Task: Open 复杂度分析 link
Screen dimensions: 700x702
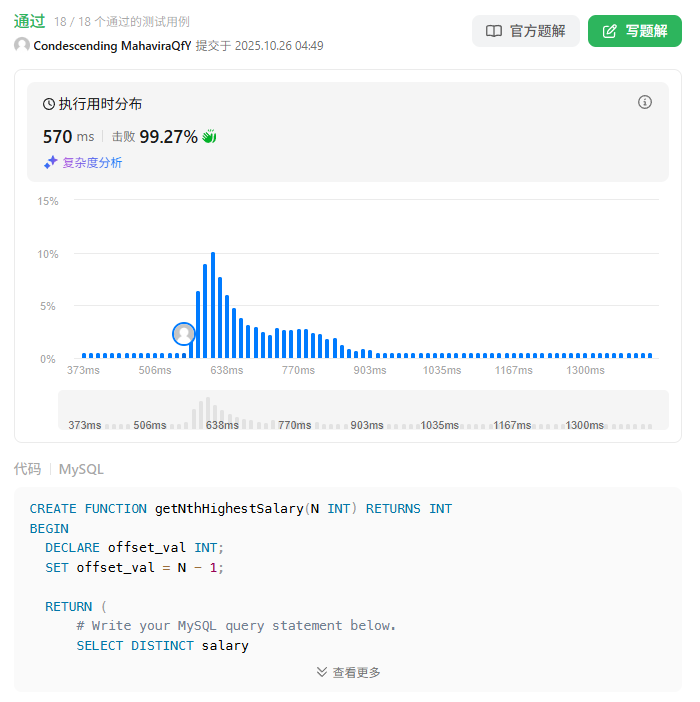Action: (x=92, y=162)
